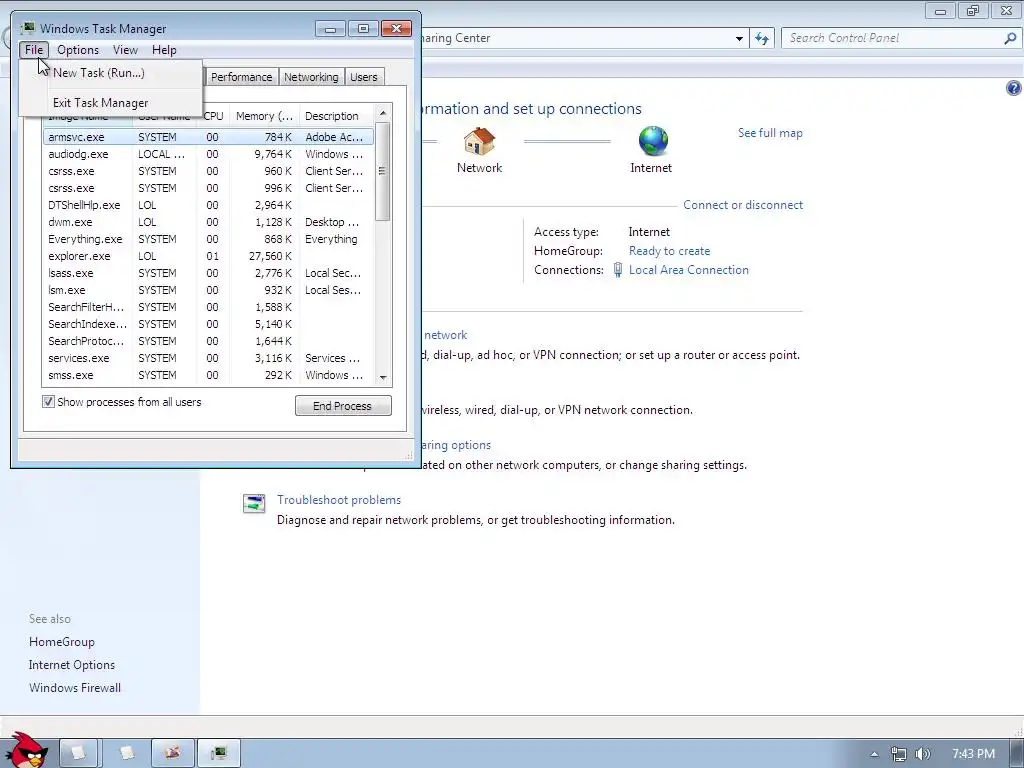Screen dimensions: 1024x768
Task: Select the armsvc.exe process row
Action: [x=209, y=137]
